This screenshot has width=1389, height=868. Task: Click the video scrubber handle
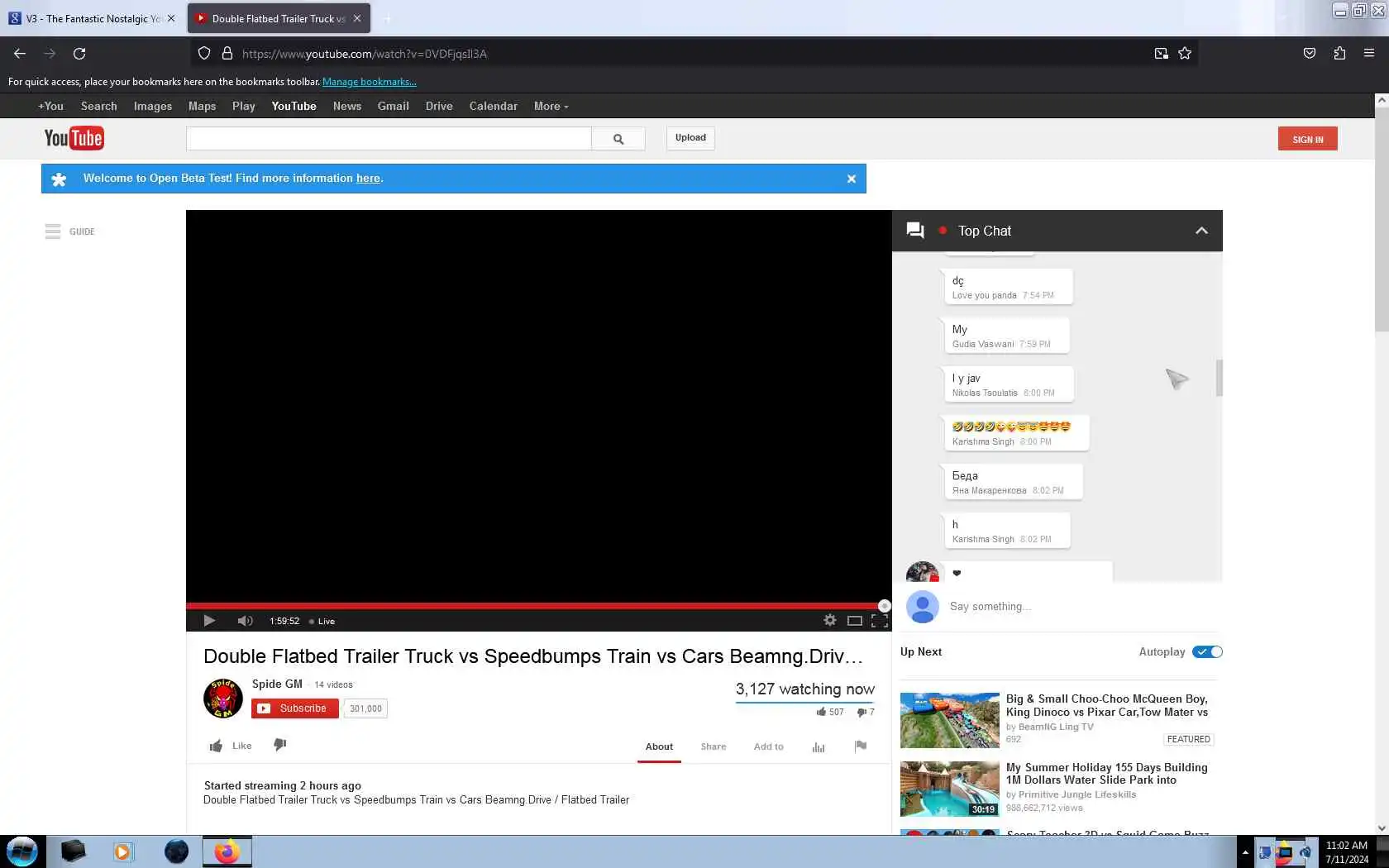click(x=884, y=606)
